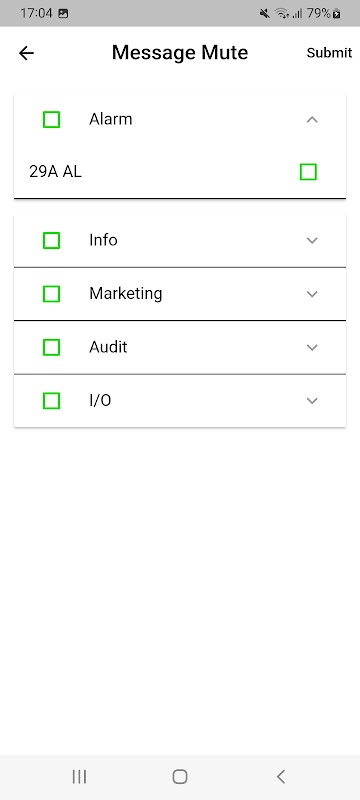Tap the muted sound status icon
360x800 pixels.
tap(264, 14)
